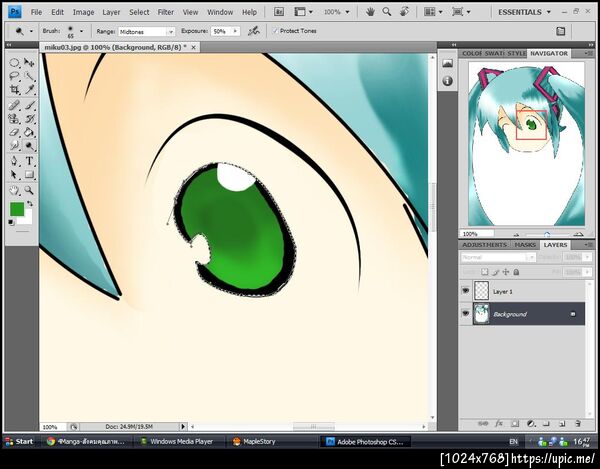Select the Burn tool in toolbox

click(29, 146)
